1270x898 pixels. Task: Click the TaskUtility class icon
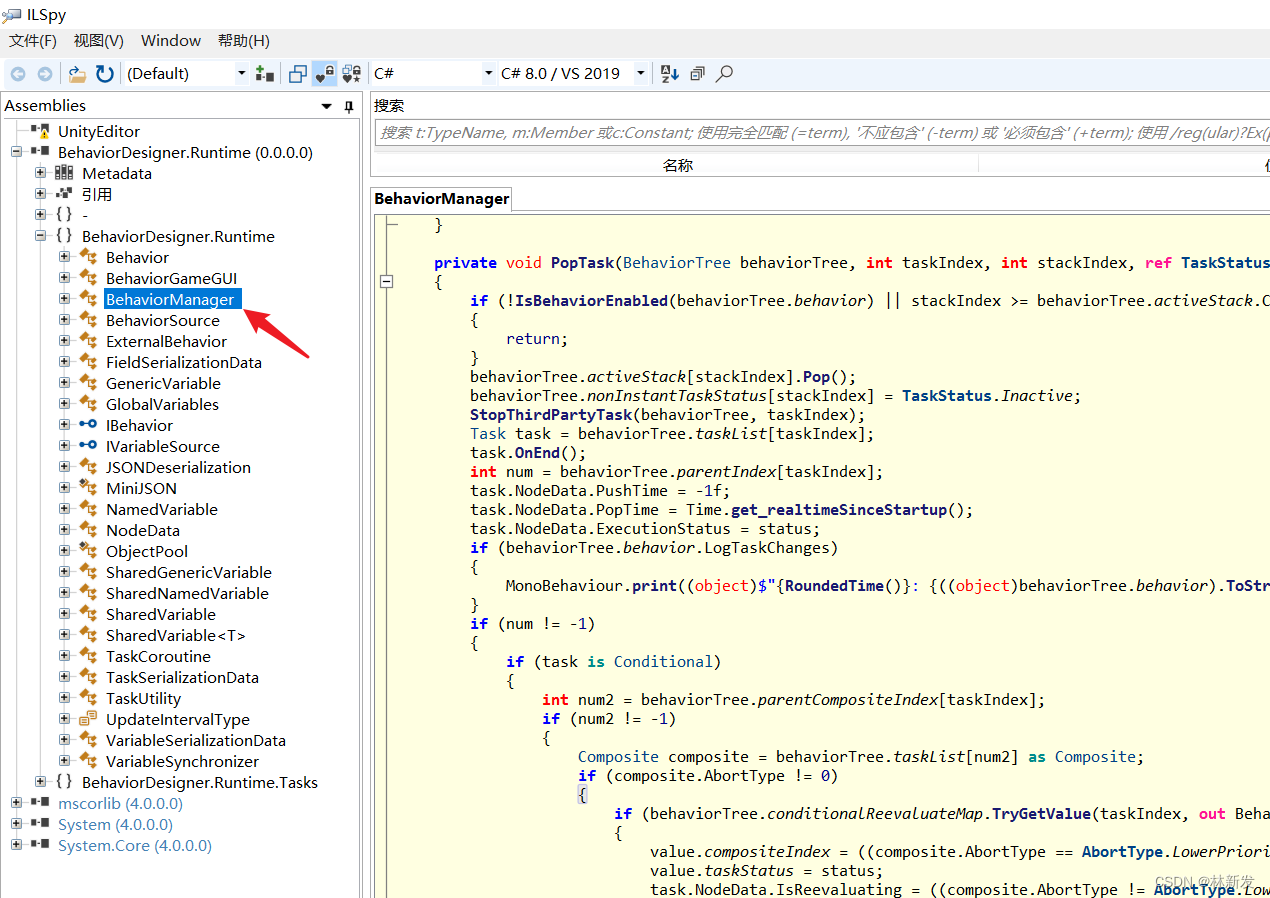(x=88, y=698)
